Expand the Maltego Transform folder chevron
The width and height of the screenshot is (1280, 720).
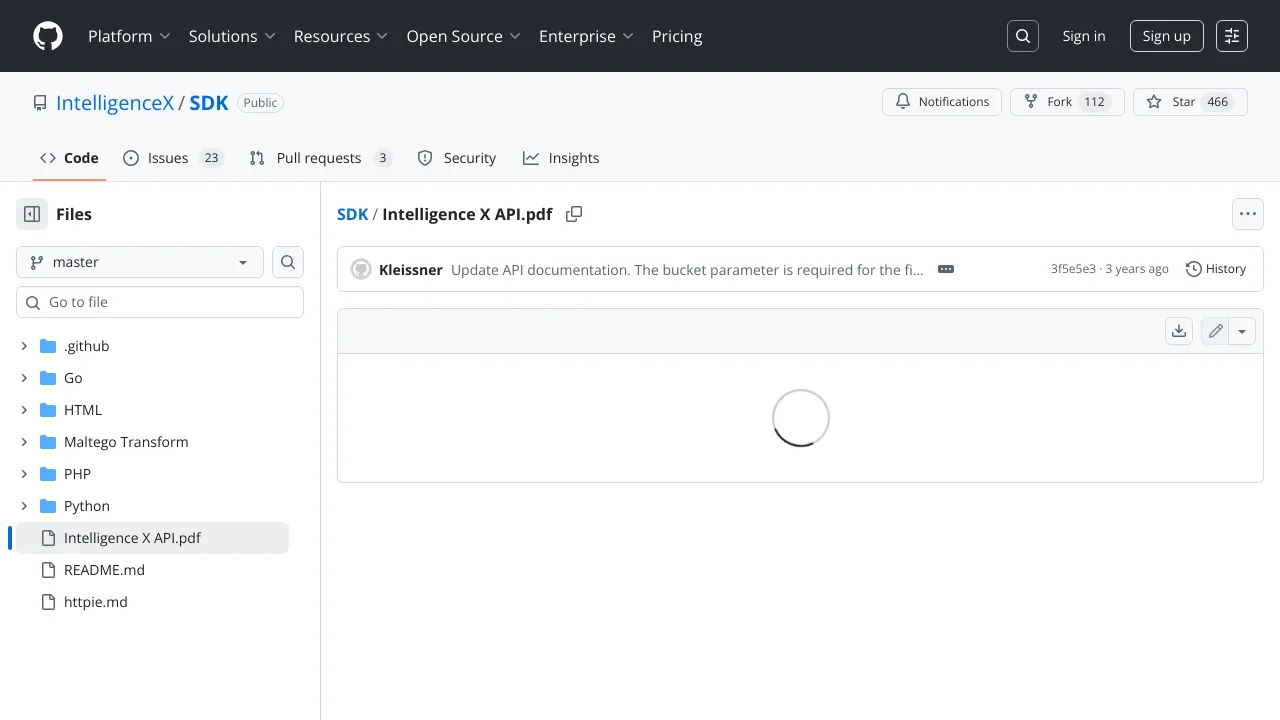(24, 442)
